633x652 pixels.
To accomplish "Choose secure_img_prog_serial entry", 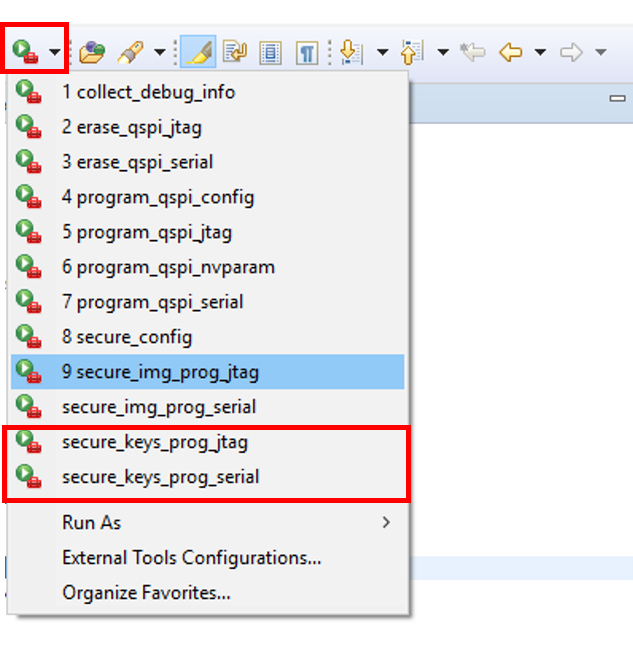I will (208, 407).
